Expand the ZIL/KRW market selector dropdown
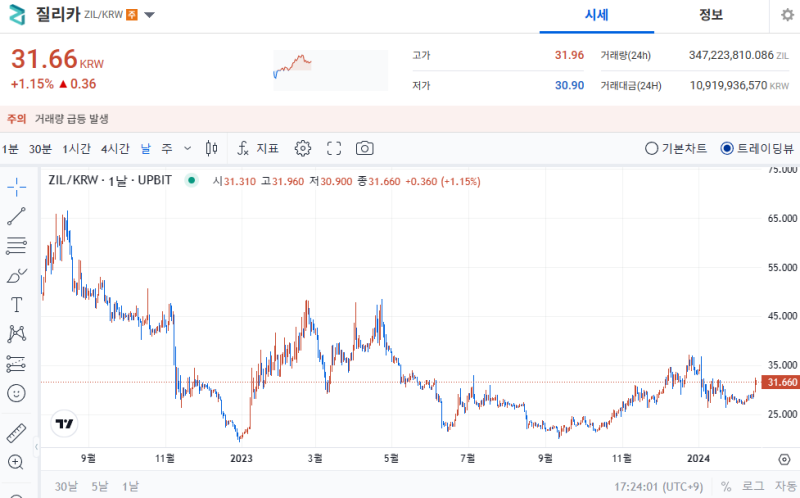Viewport: 800px width, 498px height. (x=149, y=15)
